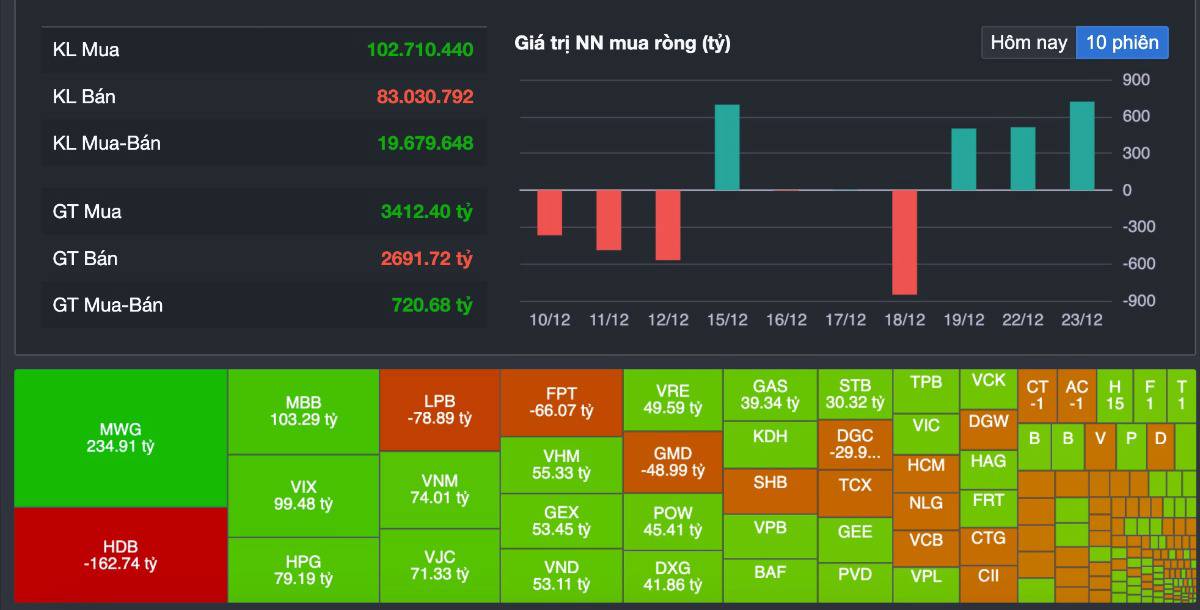Click the GT Mua value 3412.40 tỷ
The width and height of the screenshot is (1200, 610).
point(427,211)
